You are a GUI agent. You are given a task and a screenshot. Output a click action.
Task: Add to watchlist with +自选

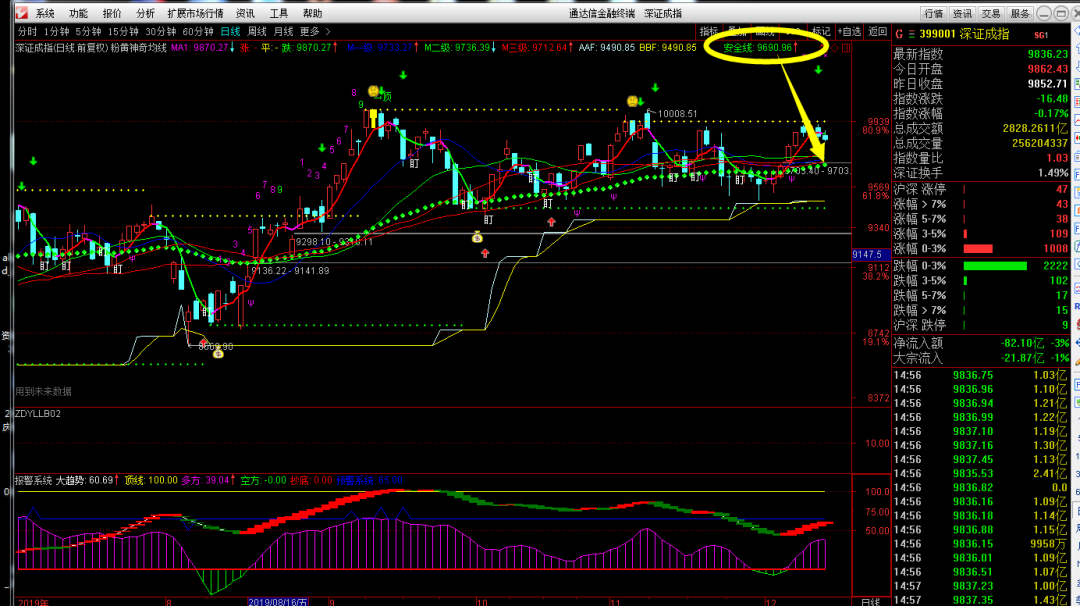[x=849, y=31]
